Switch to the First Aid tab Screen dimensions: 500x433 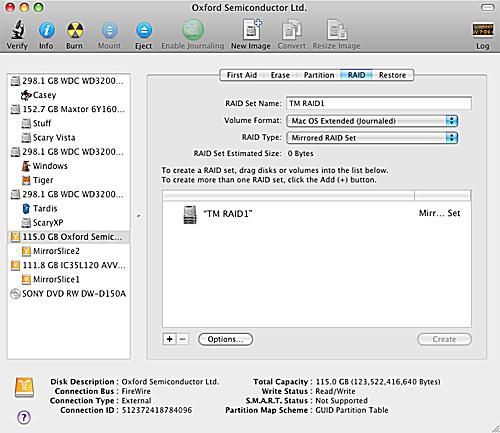pos(241,75)
